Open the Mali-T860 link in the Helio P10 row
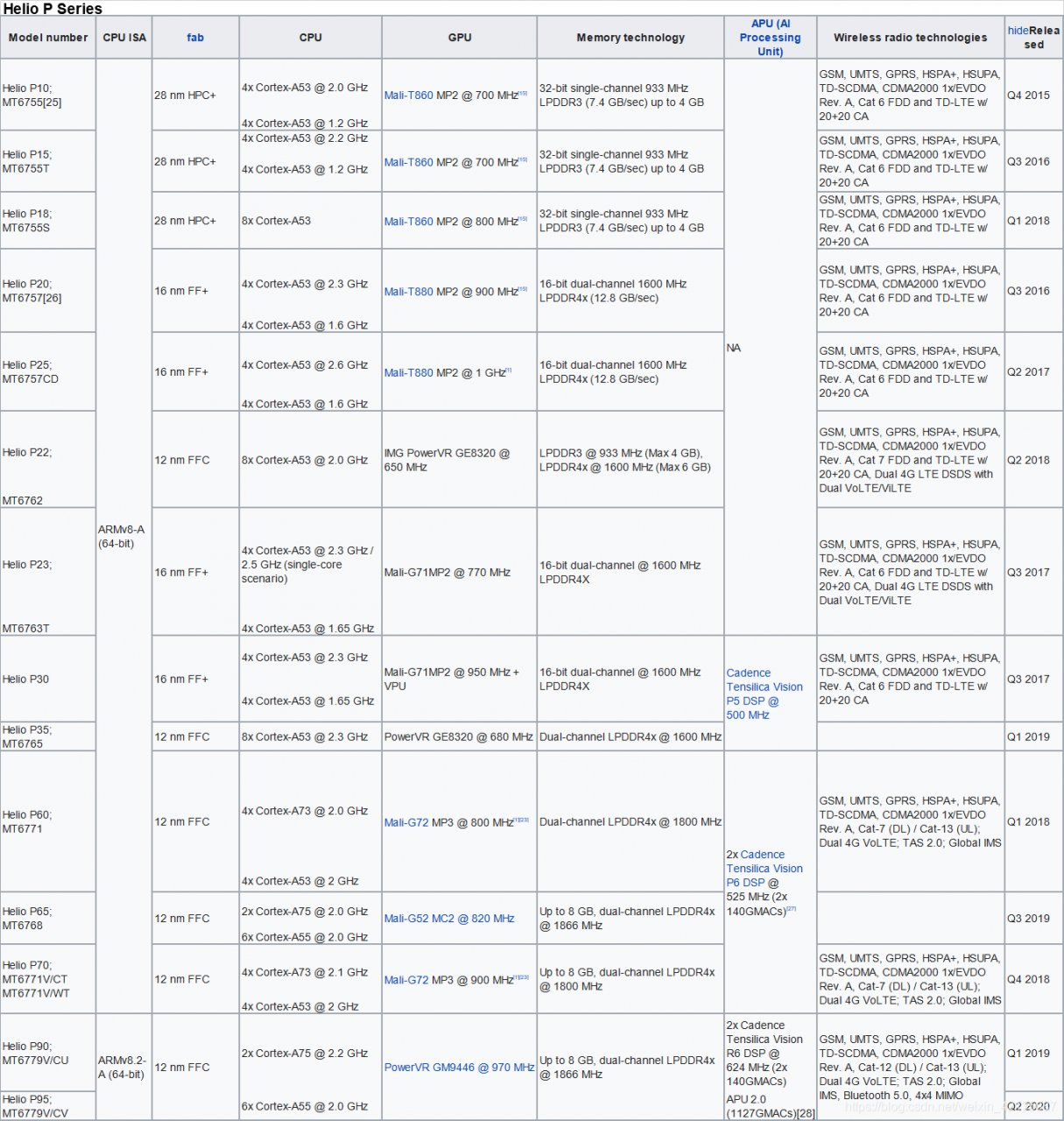The width and height of the screenshot is (1064, 1121). click(x=408, y=95)
